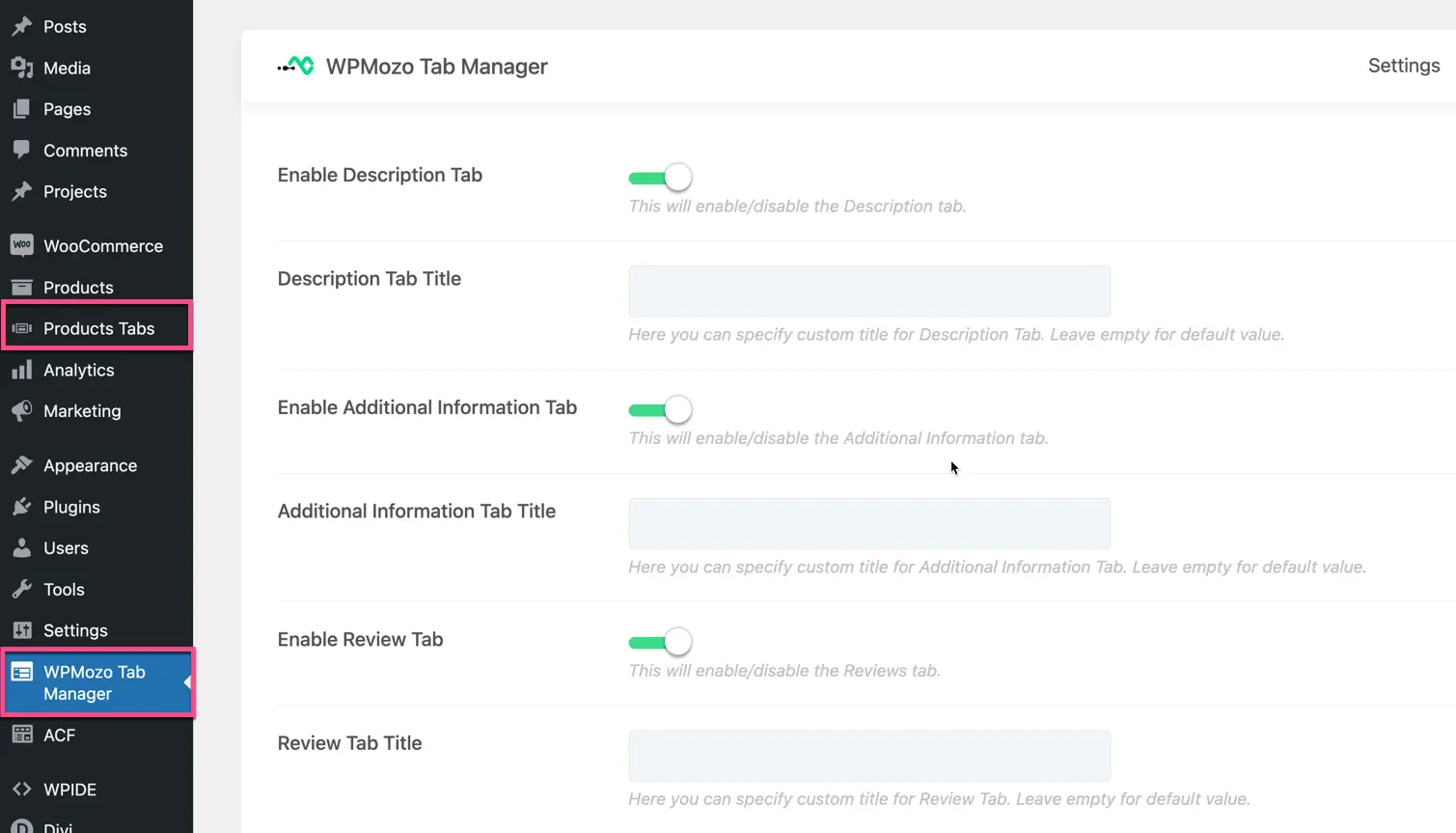Click the Marketing megaphone icon
The width and height of the screenshot is (1456, 833).
21,411
